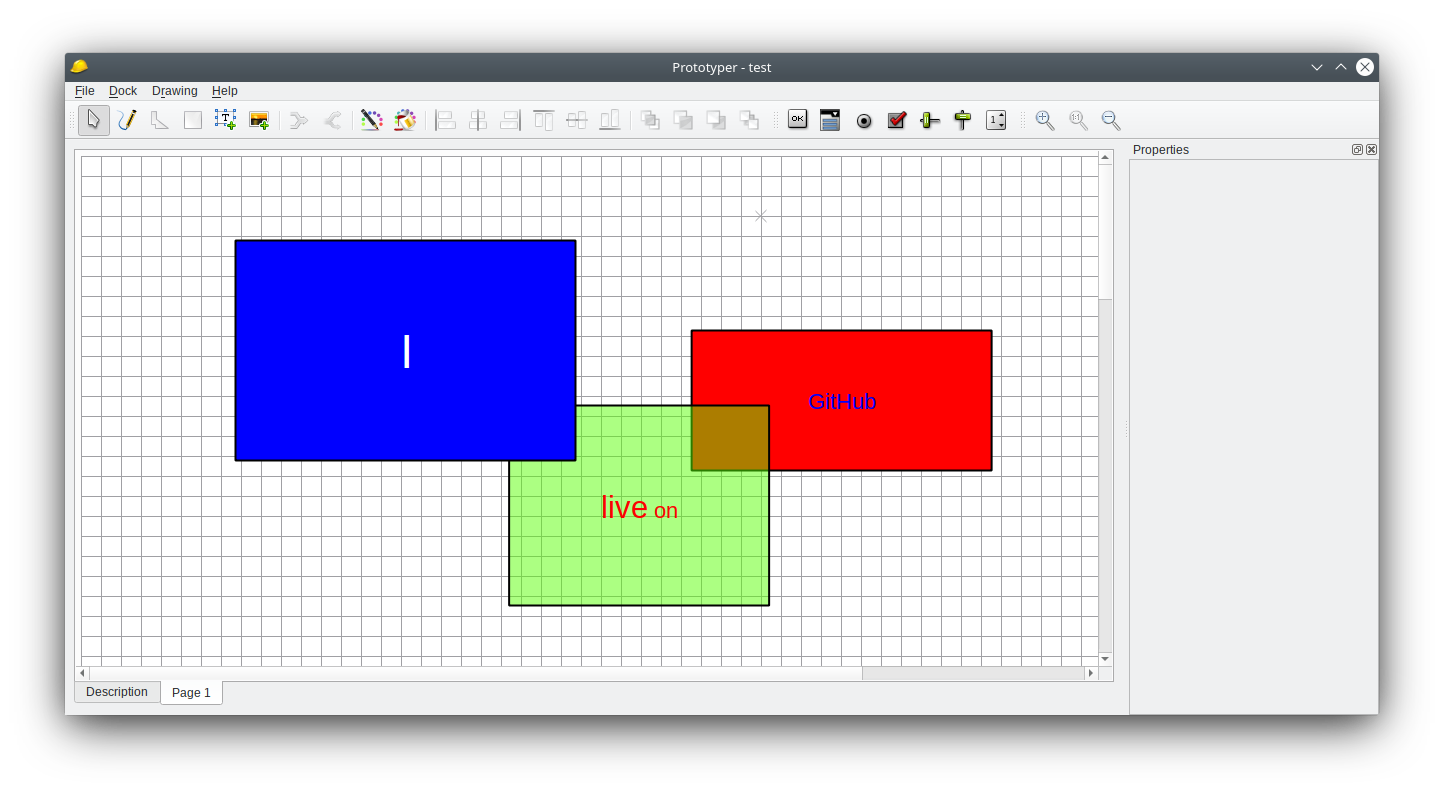Viewport: 1444px width, 792px height.
Task: Click the white 'I' text in blue rectangle
Action: pos(406,352)
